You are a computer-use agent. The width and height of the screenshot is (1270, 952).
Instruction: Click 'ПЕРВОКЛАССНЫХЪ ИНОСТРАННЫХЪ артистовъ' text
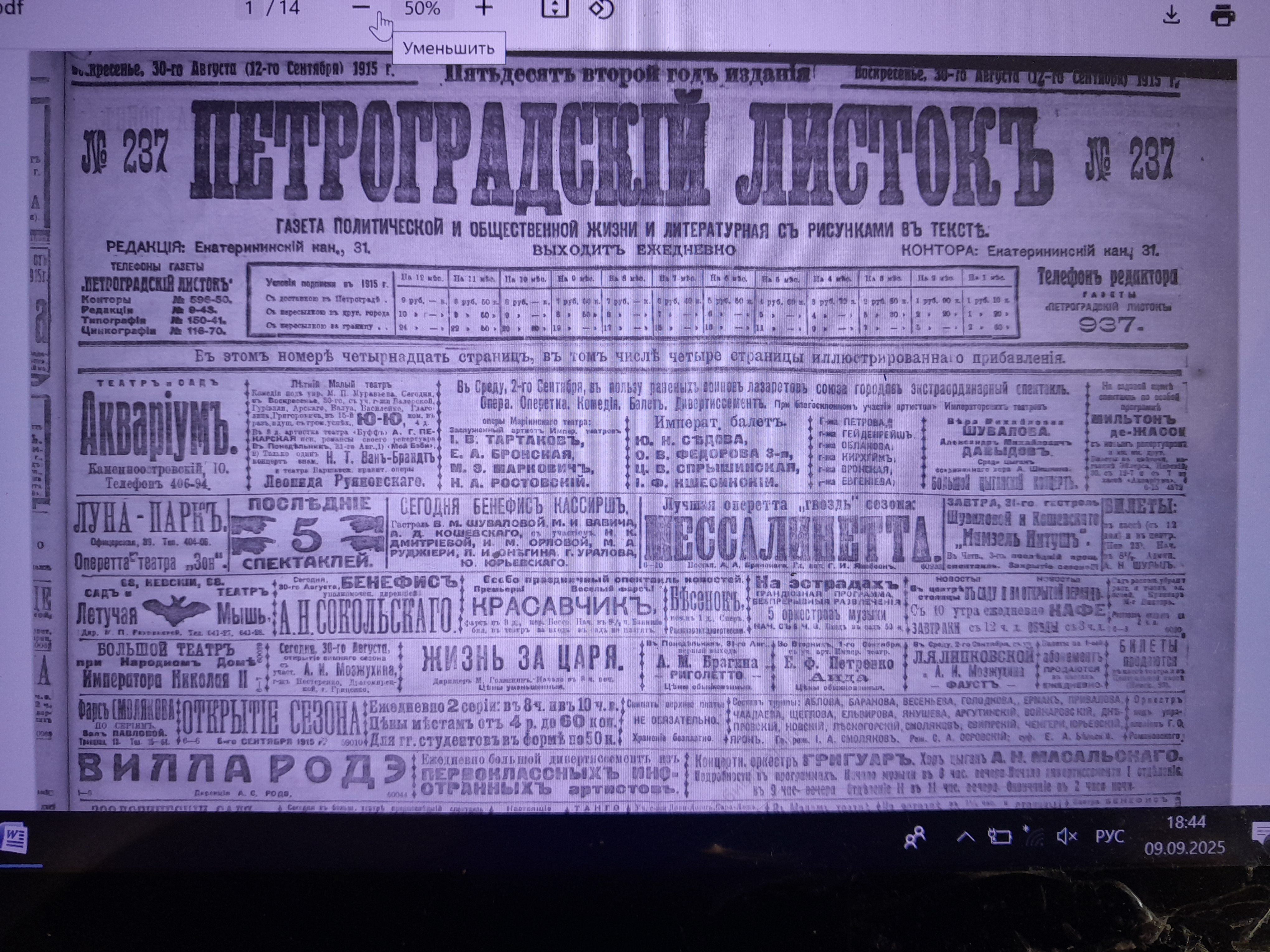pos(550,782)
